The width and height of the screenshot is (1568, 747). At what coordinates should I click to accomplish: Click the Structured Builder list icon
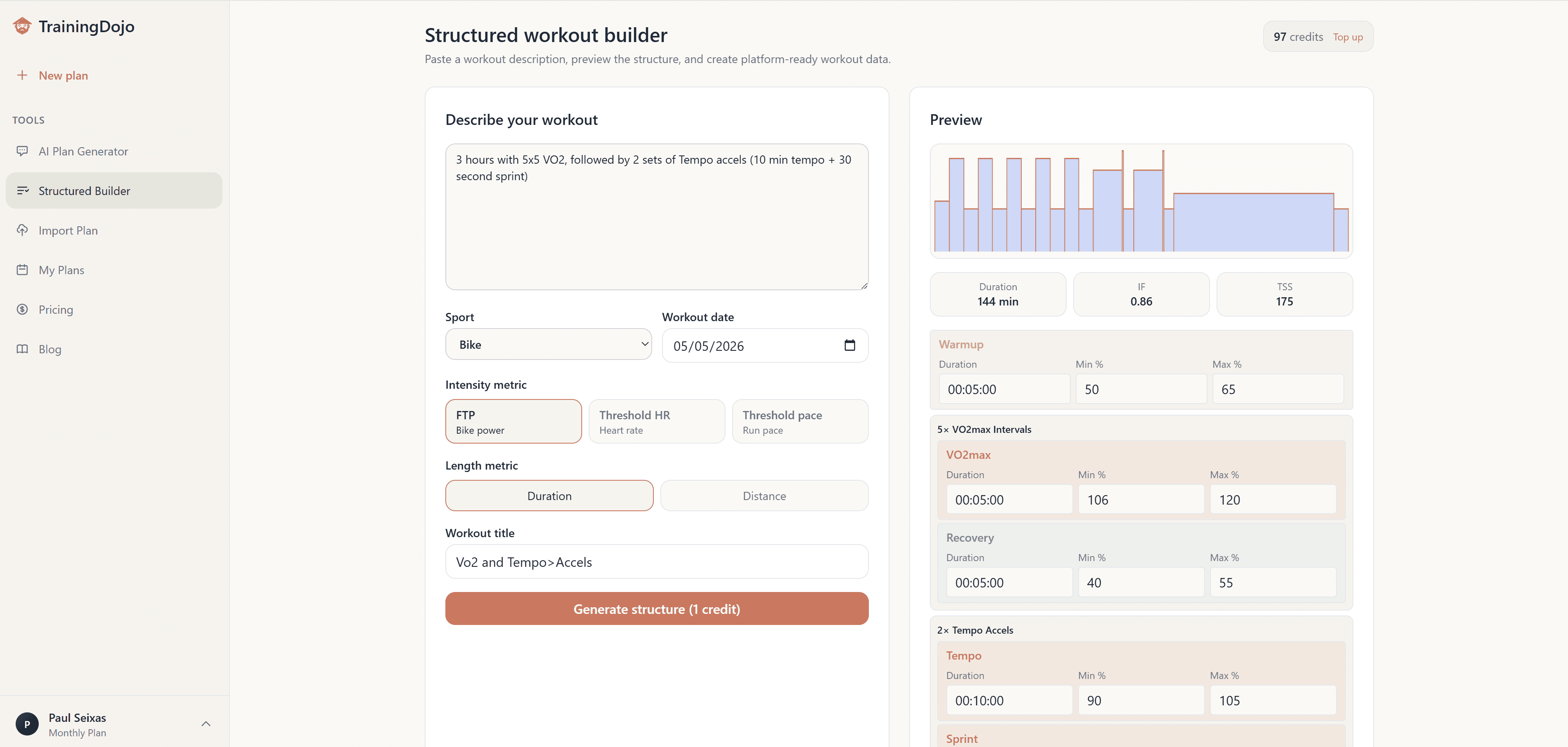[x=23, y=190]
